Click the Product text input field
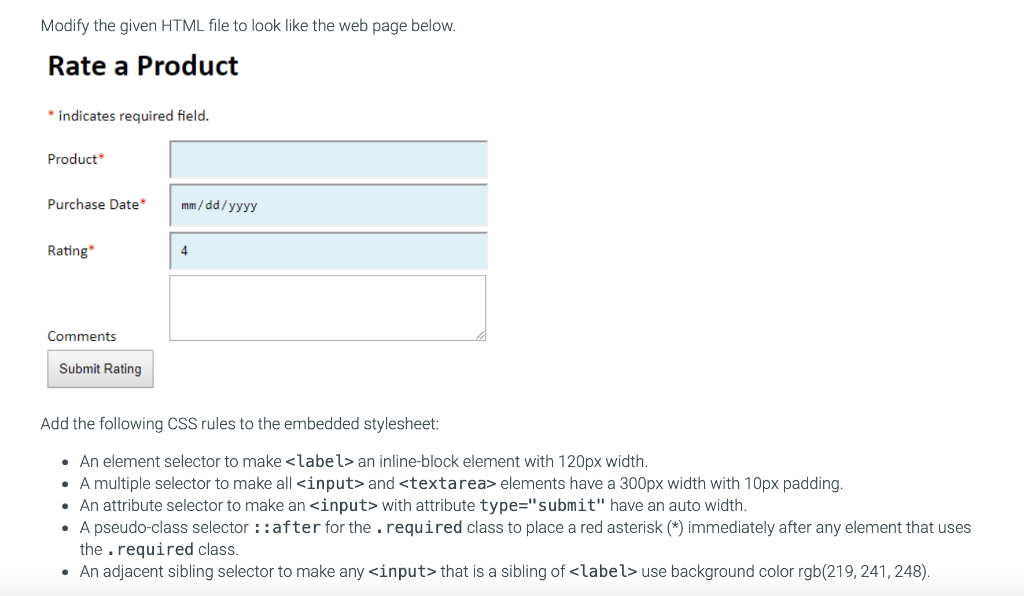1024x596 pixels. pyautogui.click(x=328, y=159)
